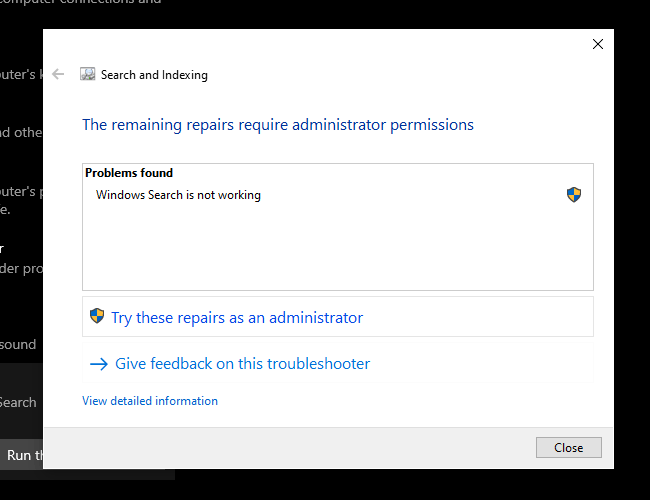The height and width of the screenshot is (500, 650).
Task: Click the gray footer bar beside Close
Action: click(x=289, y=448)
